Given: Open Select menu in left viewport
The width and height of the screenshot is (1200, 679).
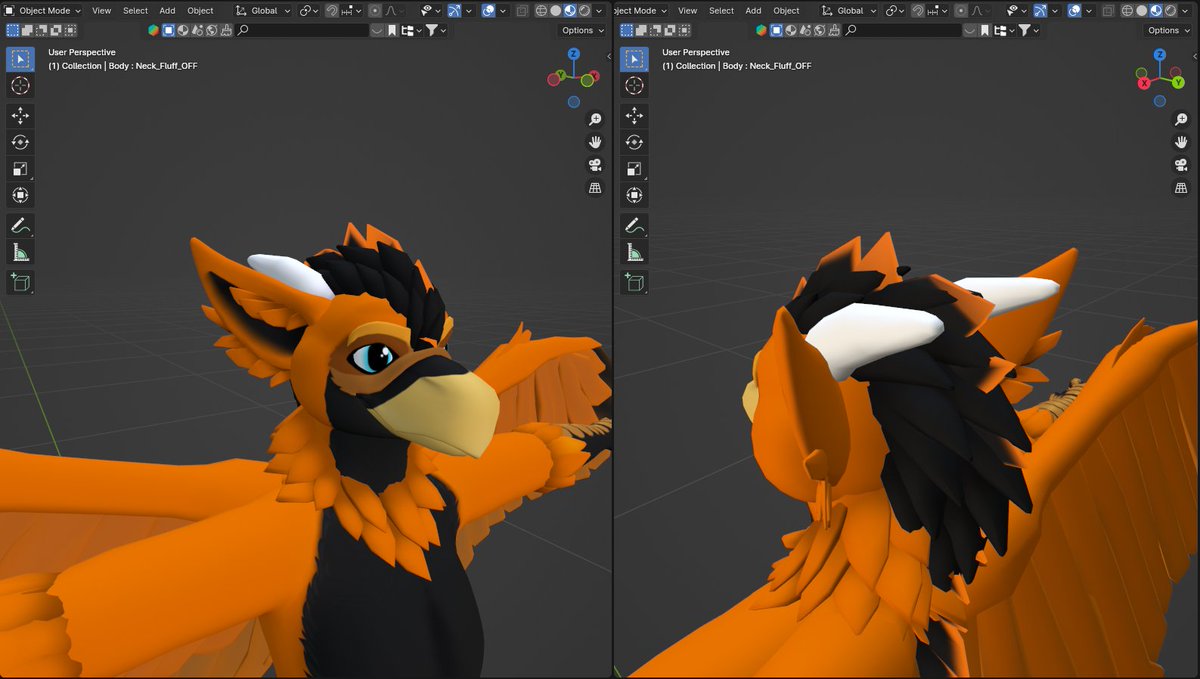Looking at the screenshot, I should tap(136, 10).
